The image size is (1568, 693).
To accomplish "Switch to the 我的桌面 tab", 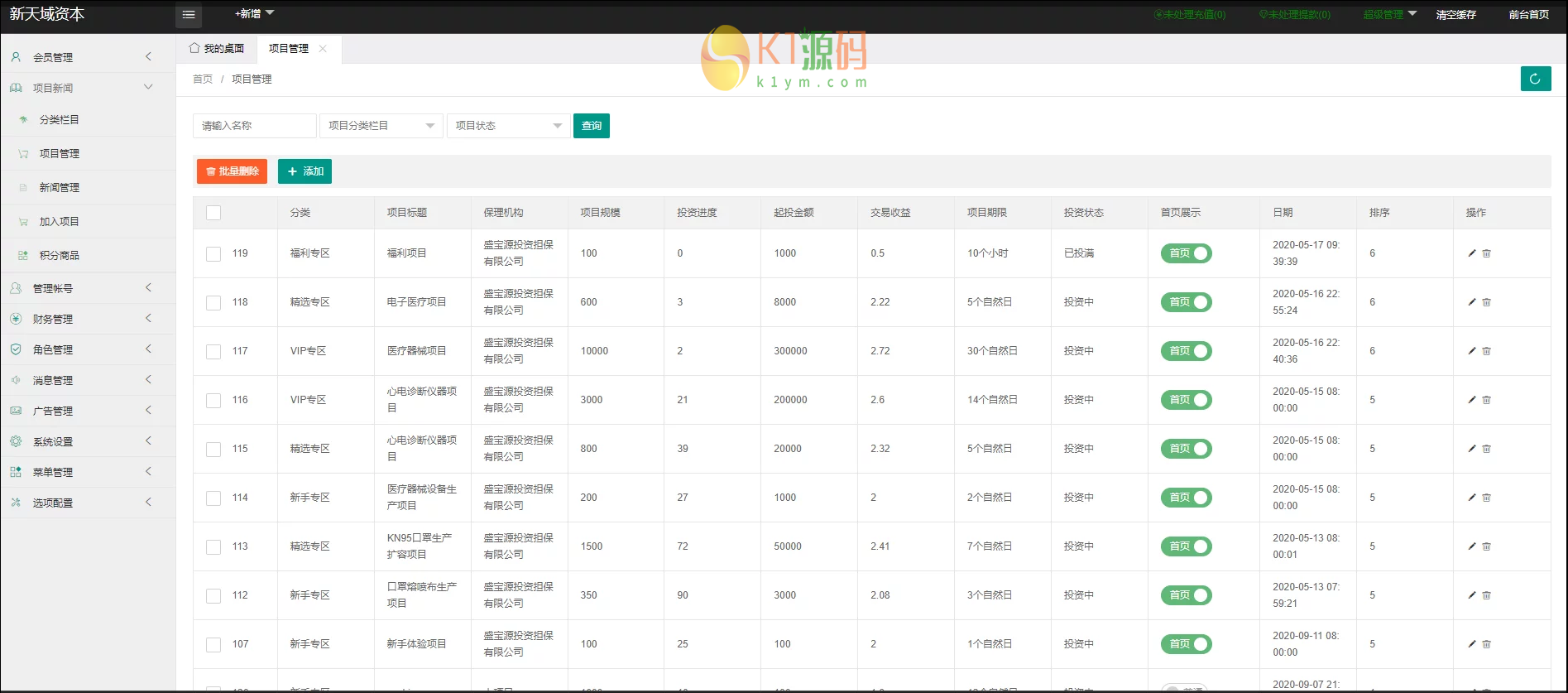I will point(217,49).
